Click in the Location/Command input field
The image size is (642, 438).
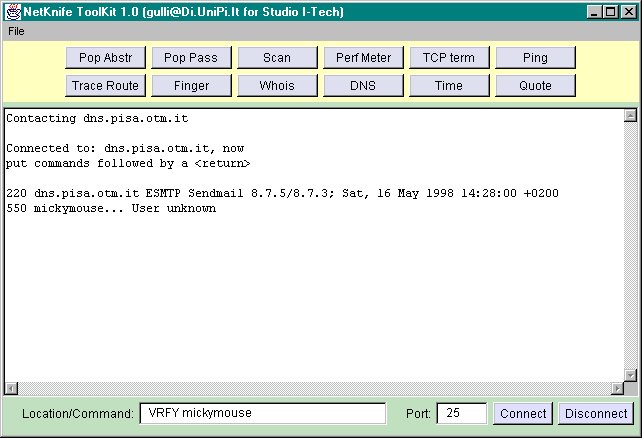[263, 413]
